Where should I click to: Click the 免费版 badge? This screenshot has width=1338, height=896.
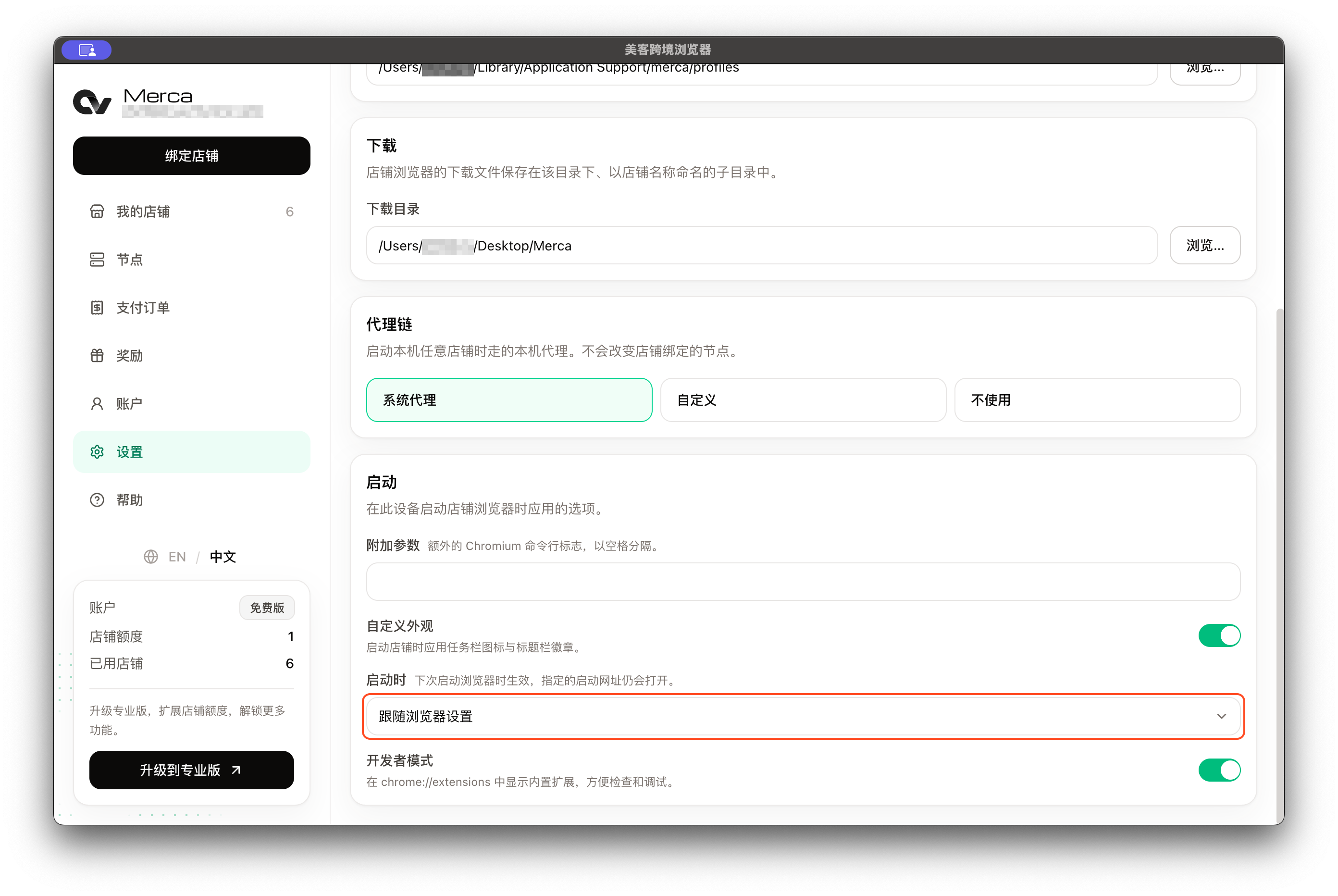(267, 608)
